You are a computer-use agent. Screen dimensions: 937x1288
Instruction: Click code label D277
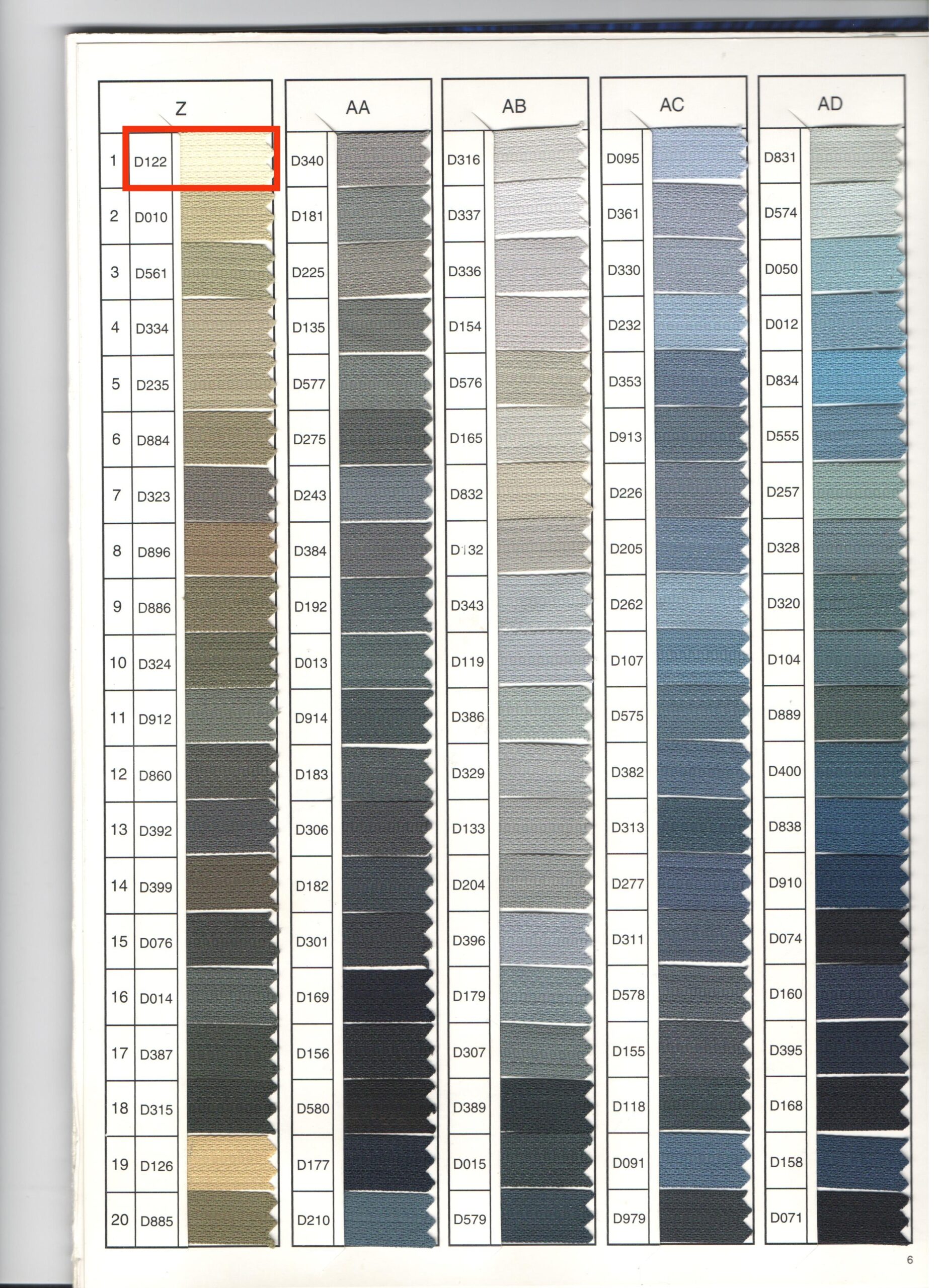[628, 883]
